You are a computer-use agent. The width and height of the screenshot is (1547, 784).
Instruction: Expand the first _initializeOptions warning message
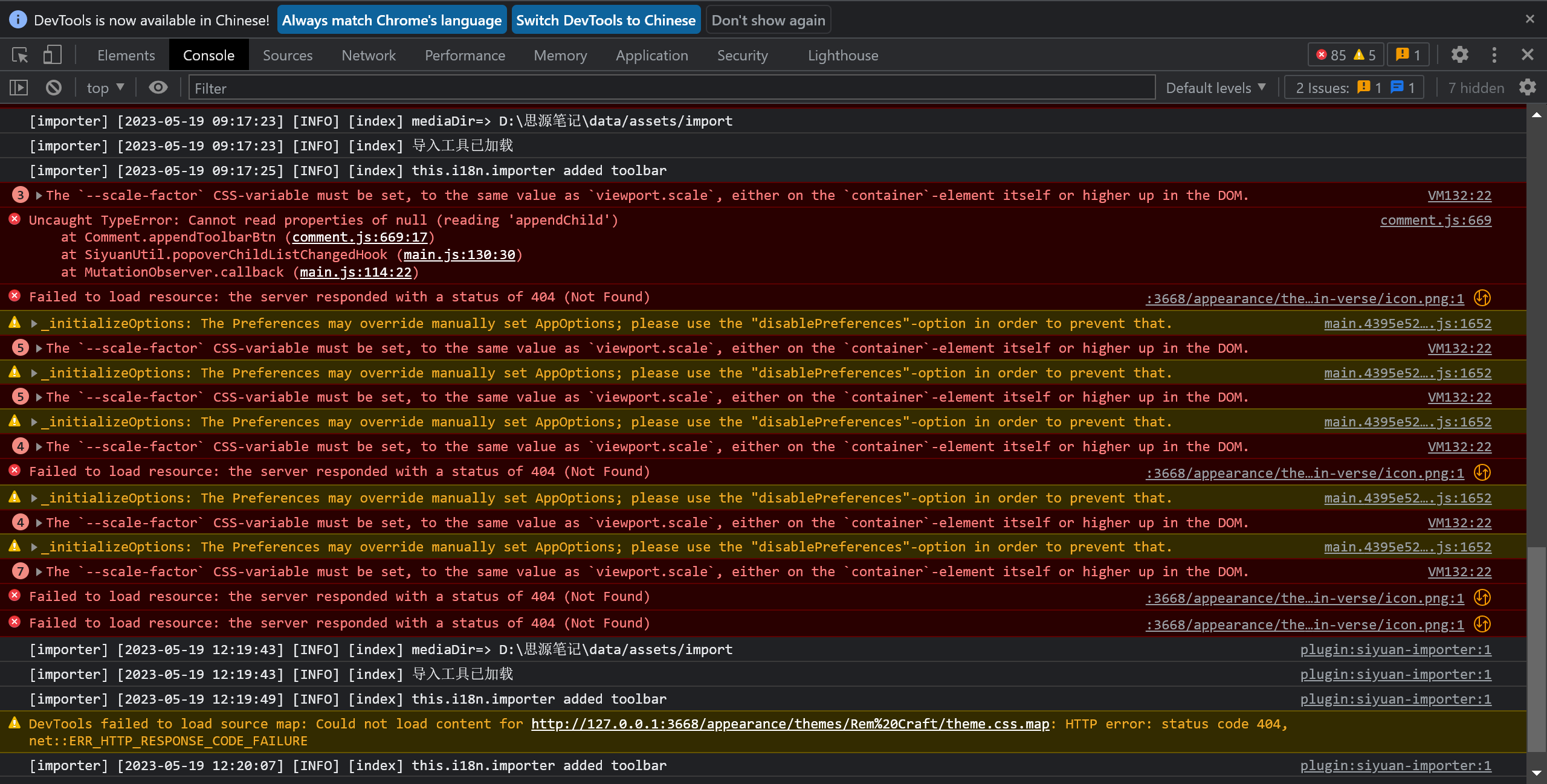tap(34, 324)
